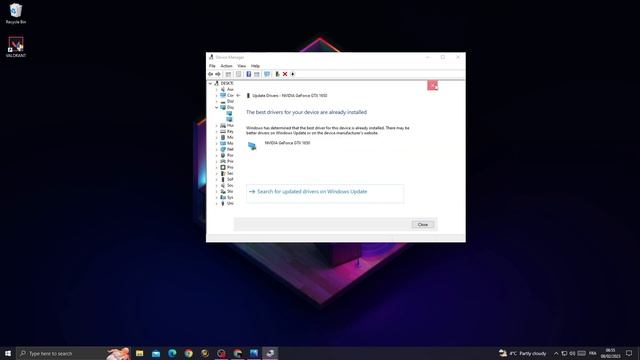The height and width of the screenshot is (360, 640).
Task: Click the back arrow beside Update Drivers title
Action: point(238,96)
